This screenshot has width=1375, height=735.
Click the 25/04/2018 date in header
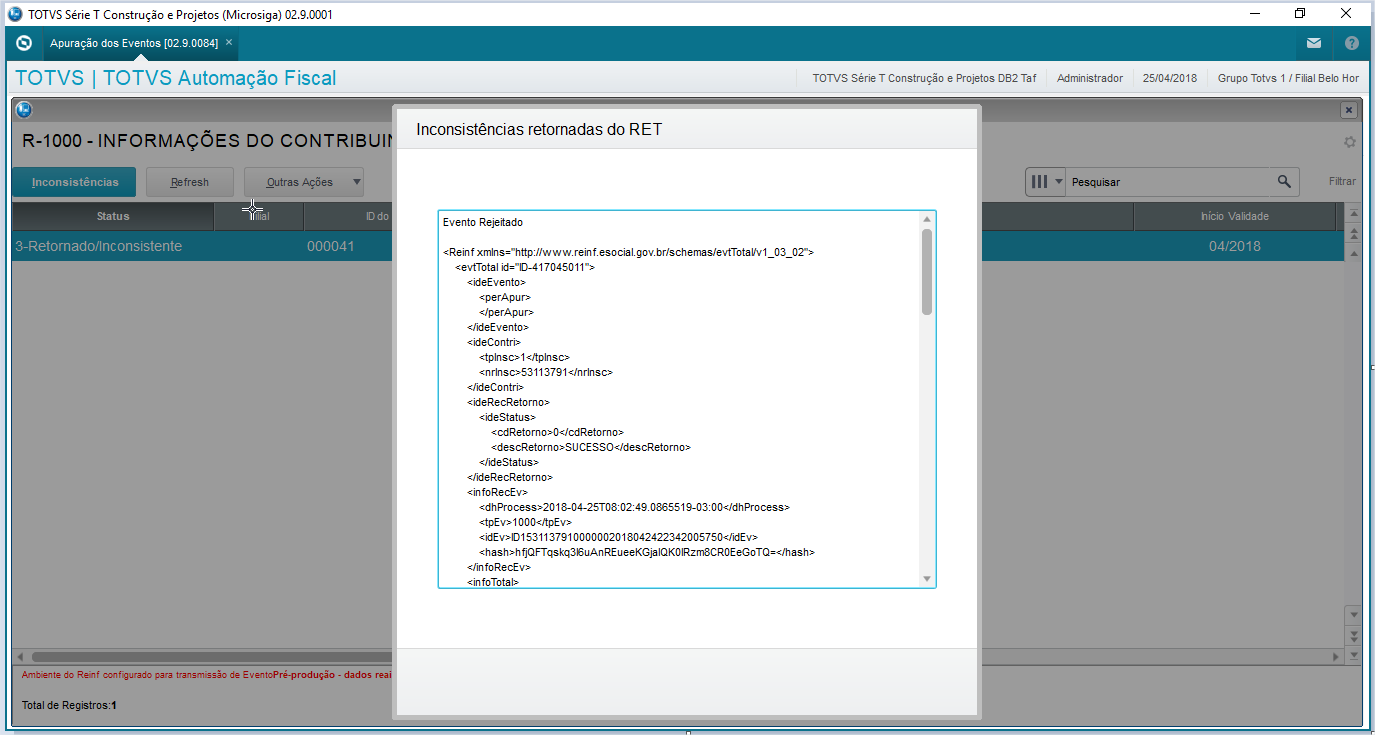[x=1170, y=78]
